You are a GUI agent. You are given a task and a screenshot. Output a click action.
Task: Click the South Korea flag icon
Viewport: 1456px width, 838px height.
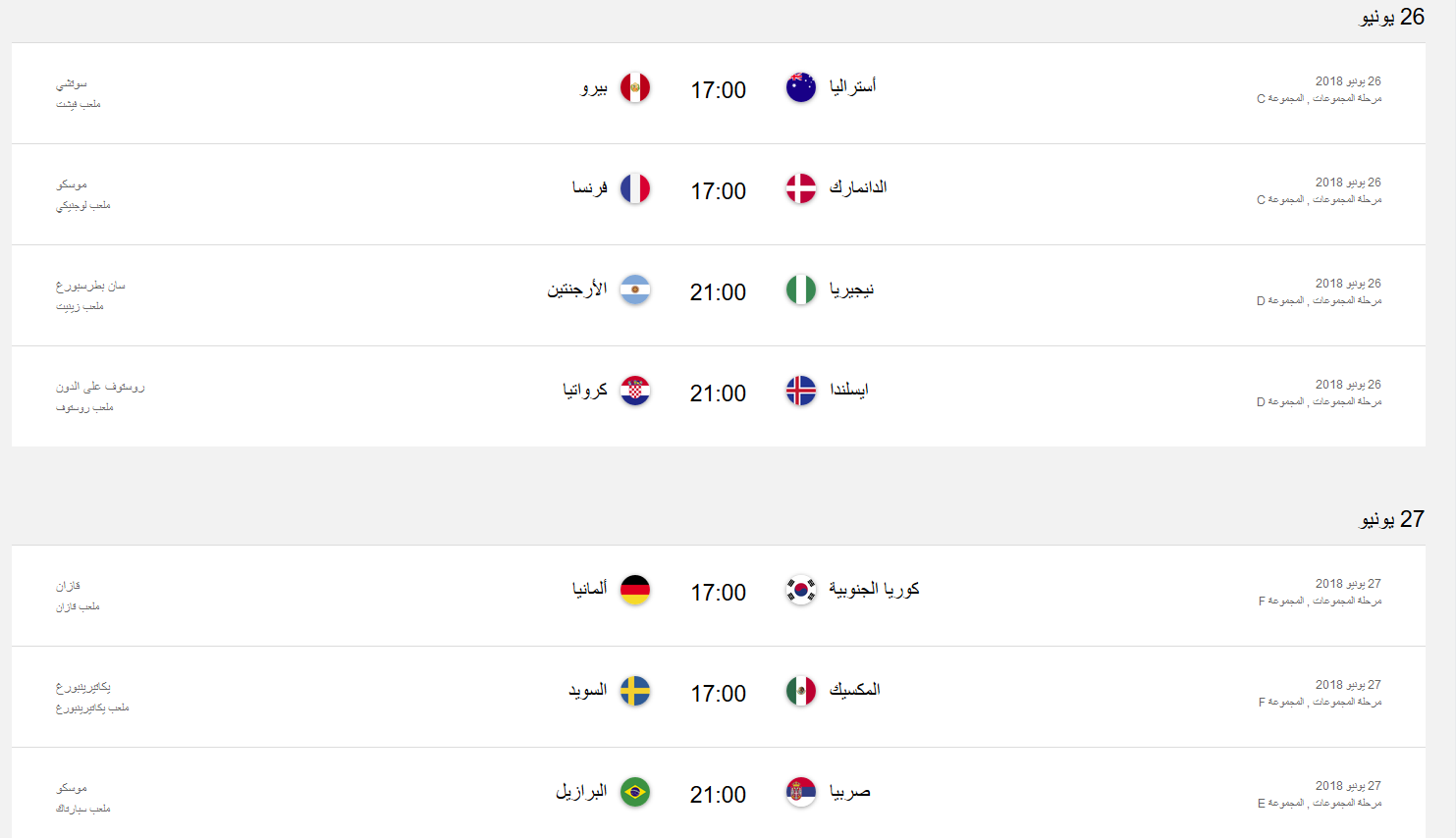[800, 589]
